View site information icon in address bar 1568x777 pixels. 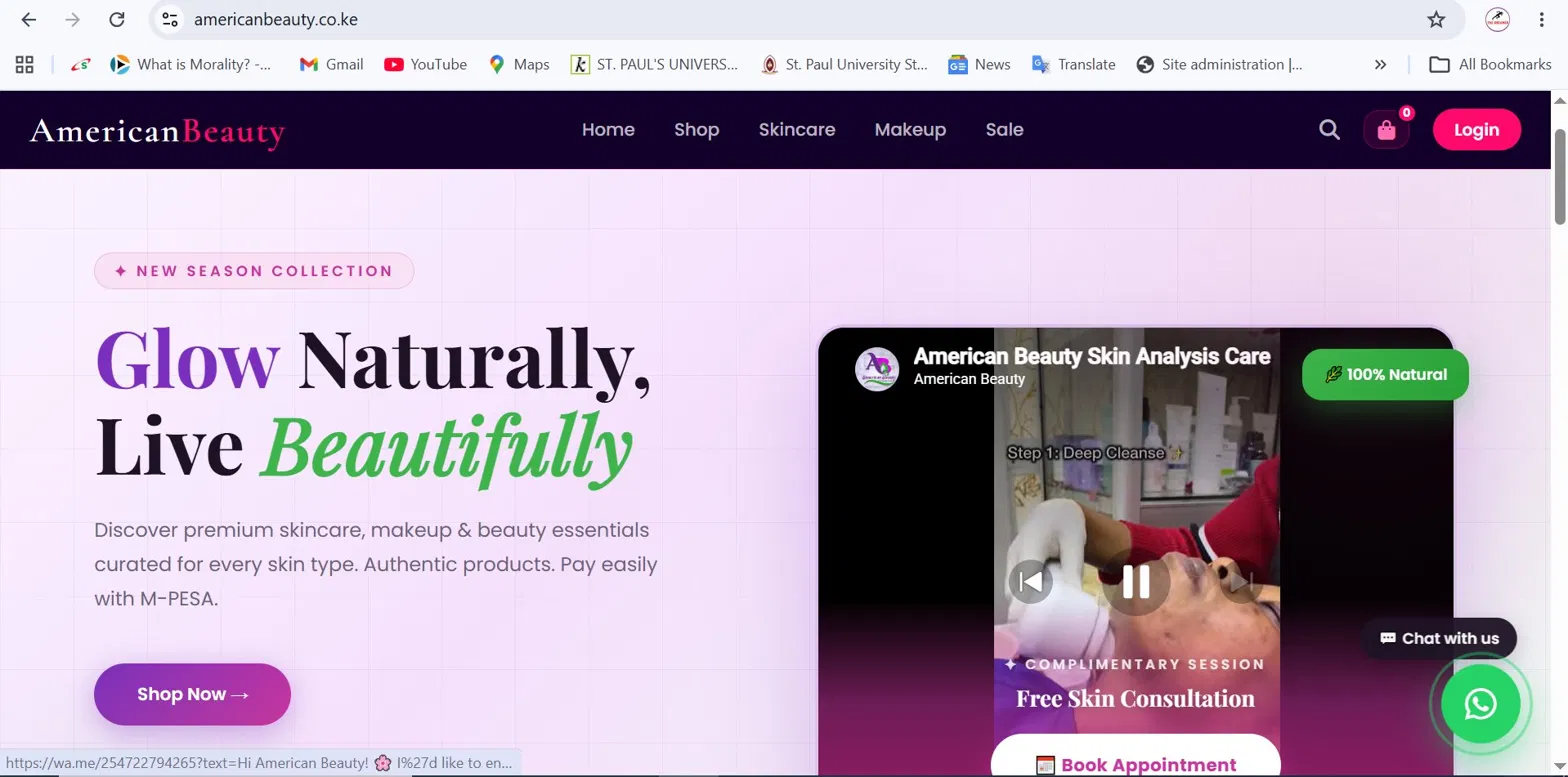click(170, 19)
